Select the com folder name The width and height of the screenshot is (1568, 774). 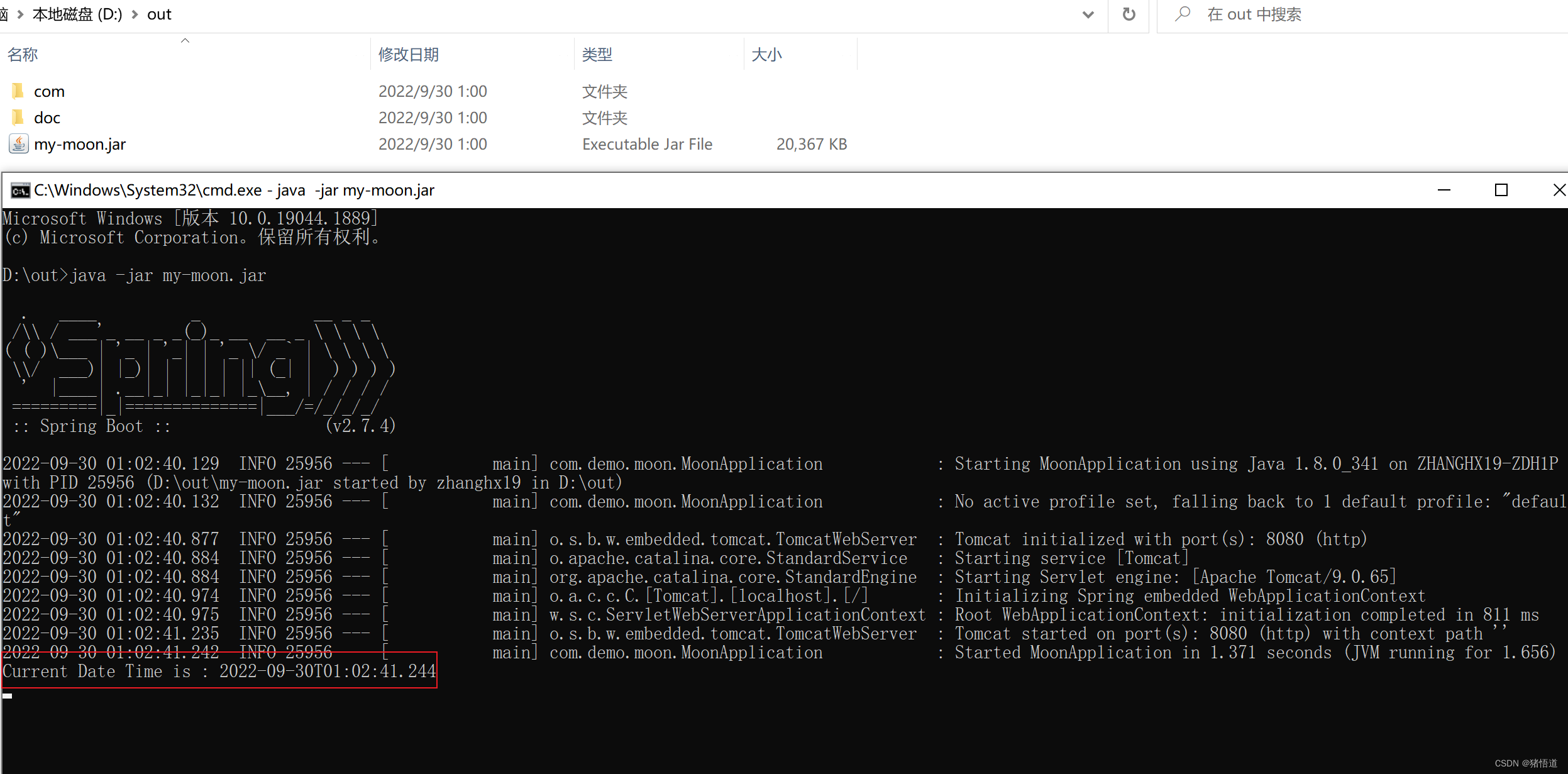(49, 92)
